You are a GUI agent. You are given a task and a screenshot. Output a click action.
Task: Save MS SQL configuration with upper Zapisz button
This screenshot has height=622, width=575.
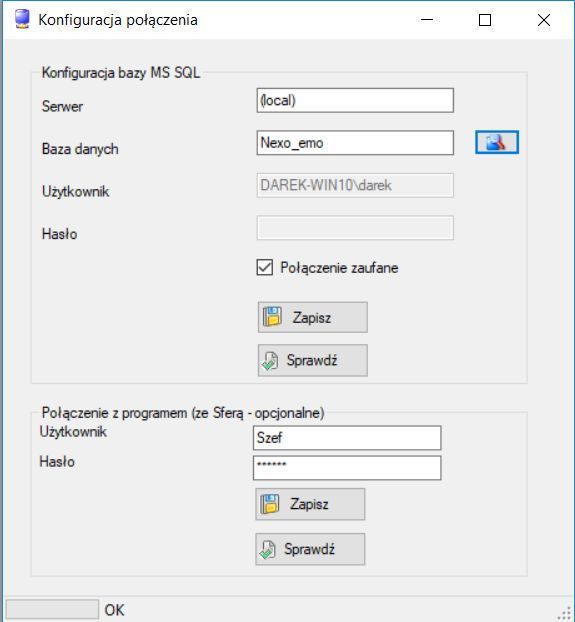(x=312, y=317)
